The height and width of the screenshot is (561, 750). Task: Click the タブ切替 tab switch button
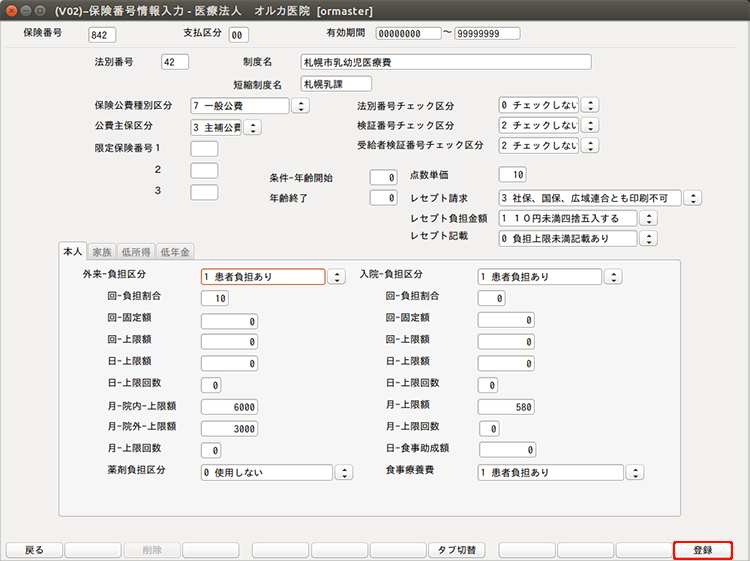(457, 550)
